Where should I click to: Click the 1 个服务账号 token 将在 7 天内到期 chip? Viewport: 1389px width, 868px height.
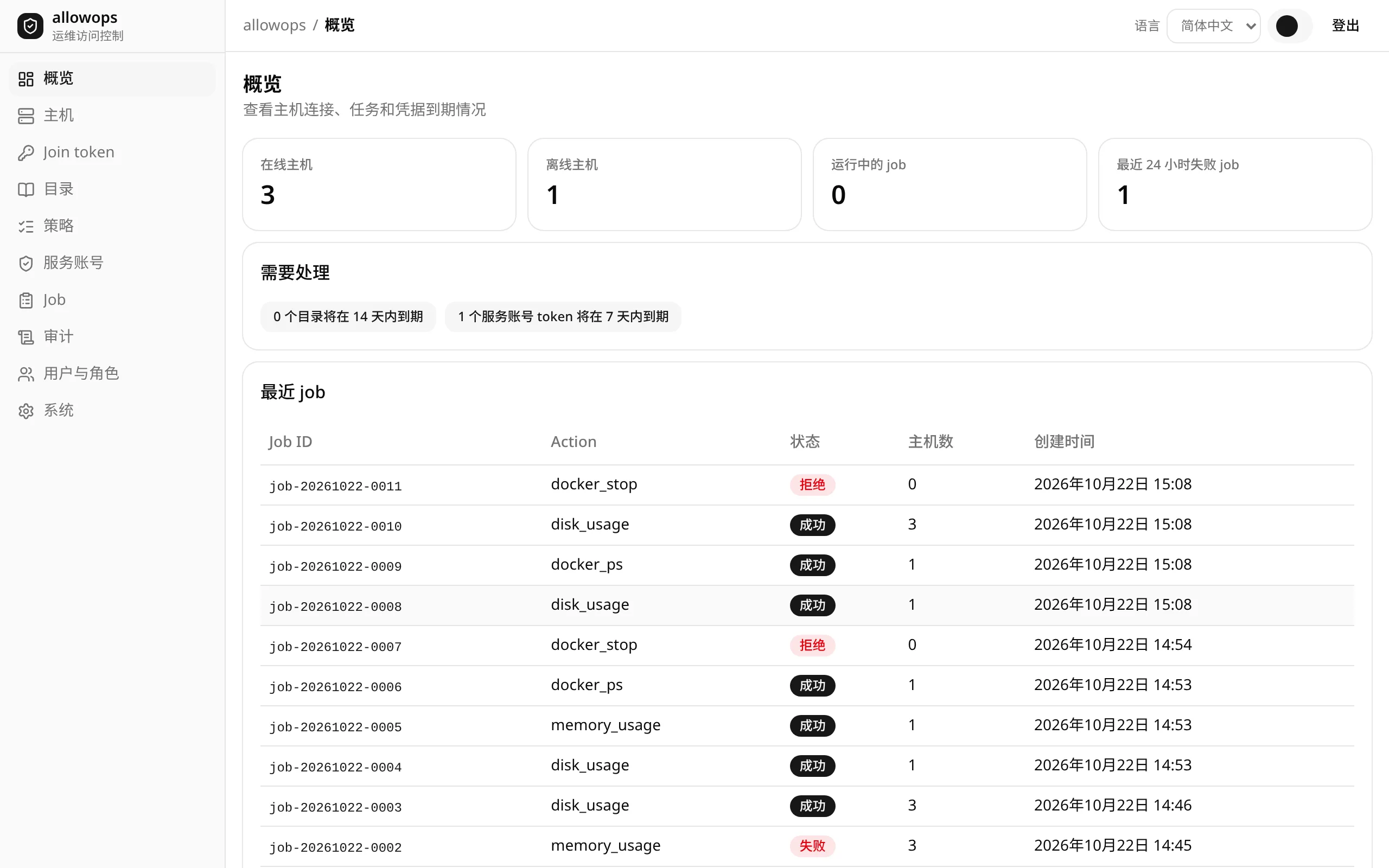[563, 316]
